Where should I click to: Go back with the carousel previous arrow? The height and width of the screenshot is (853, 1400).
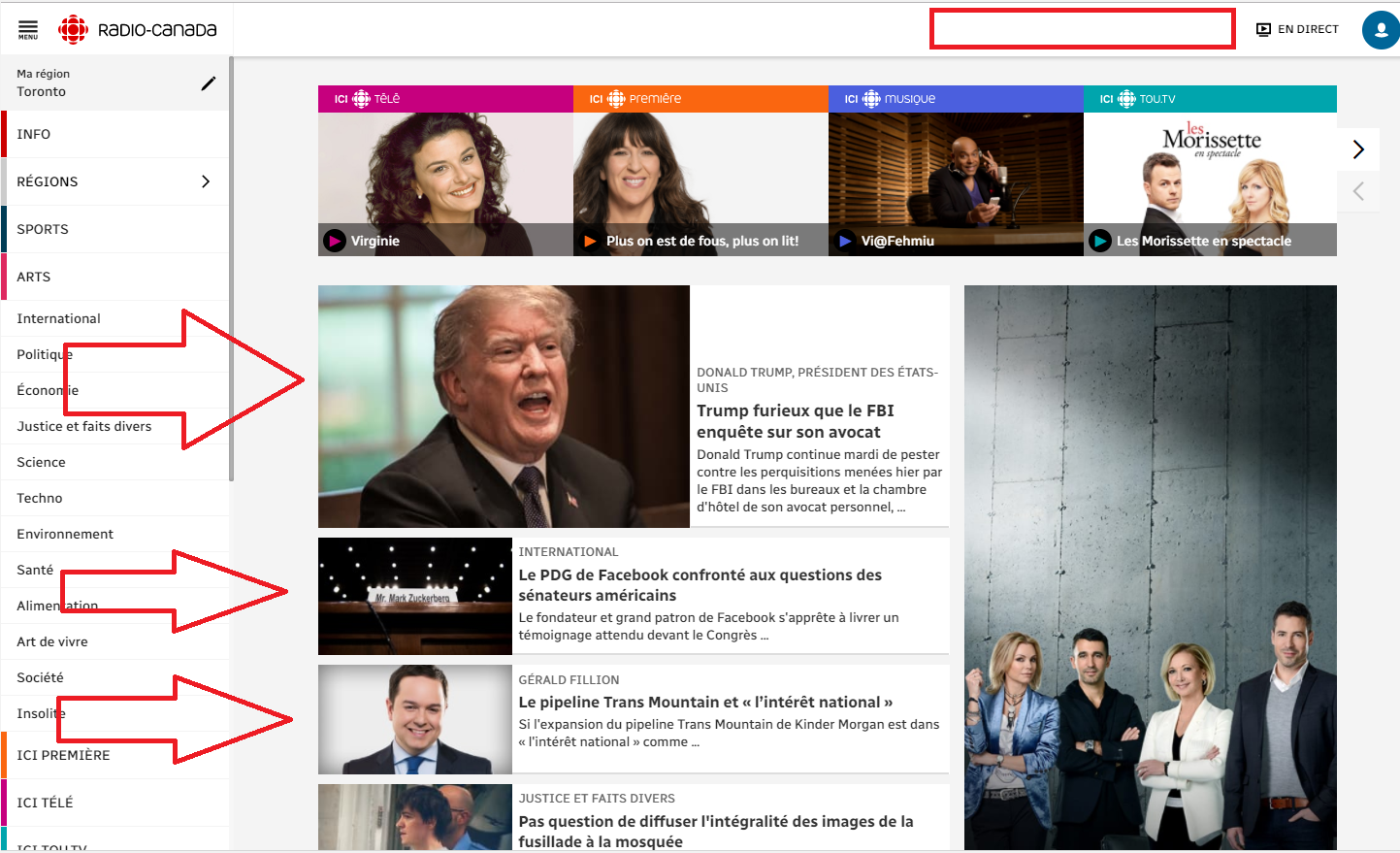point(1358,191)
